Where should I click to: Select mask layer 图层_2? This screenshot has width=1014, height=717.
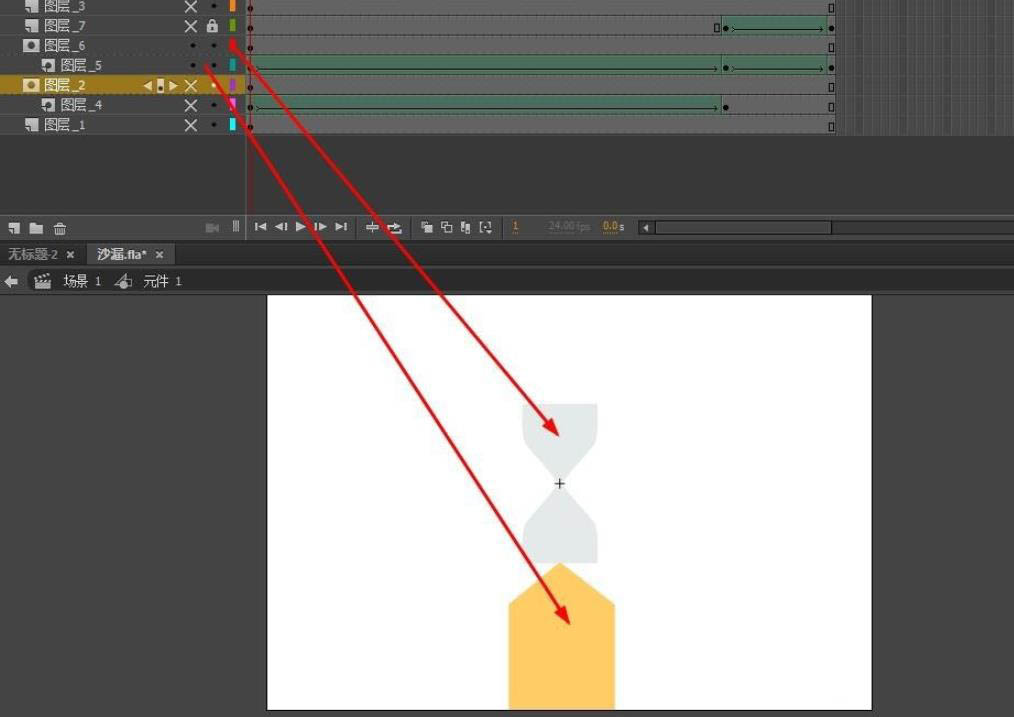click(x=64, y=85)
